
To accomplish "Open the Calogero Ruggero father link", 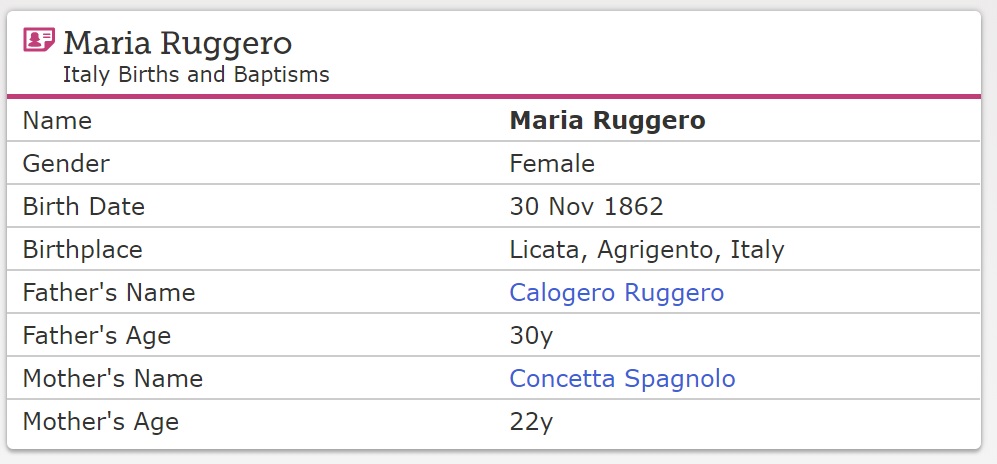I will click(616, 293).
